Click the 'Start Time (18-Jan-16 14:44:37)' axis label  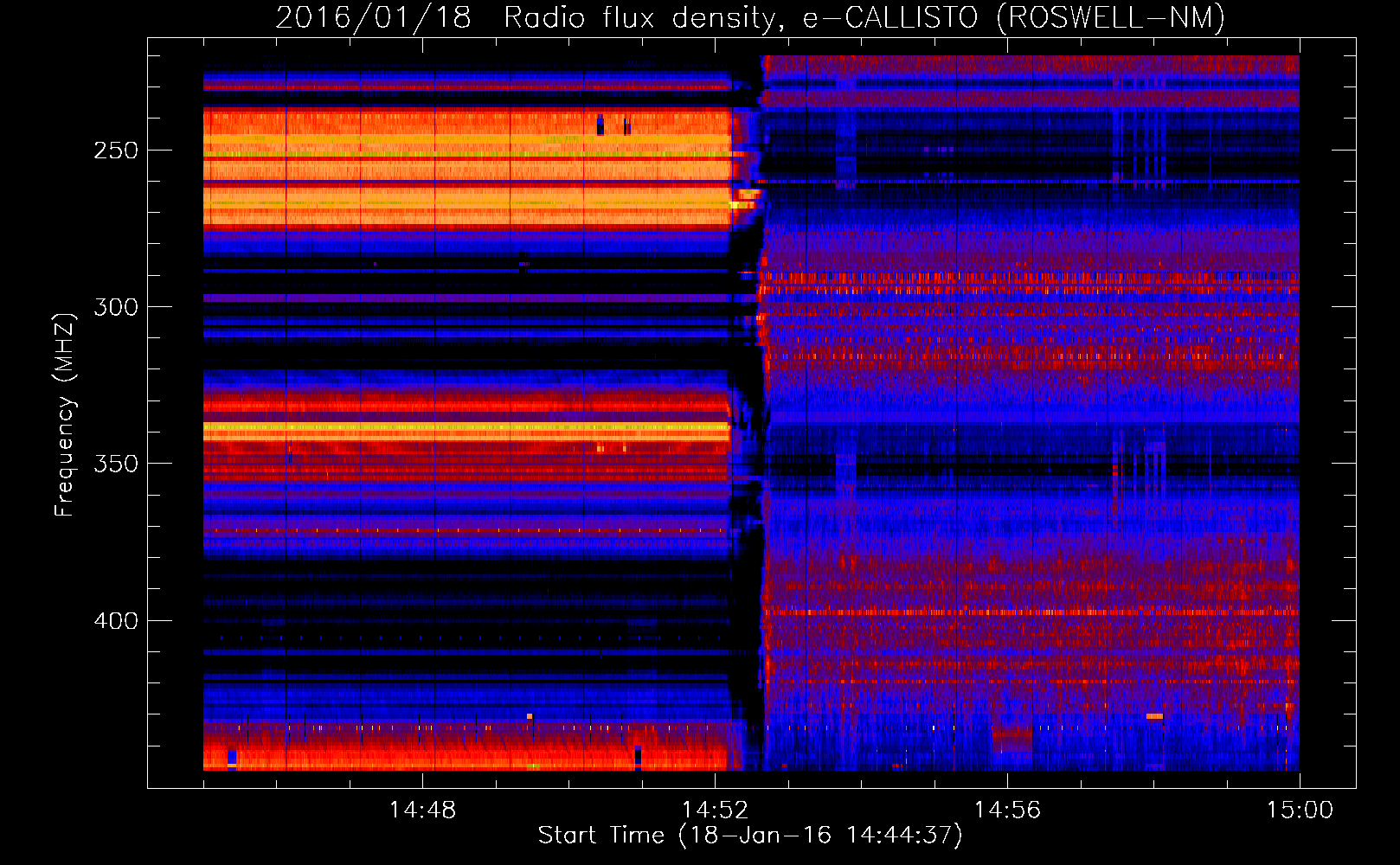750,836
